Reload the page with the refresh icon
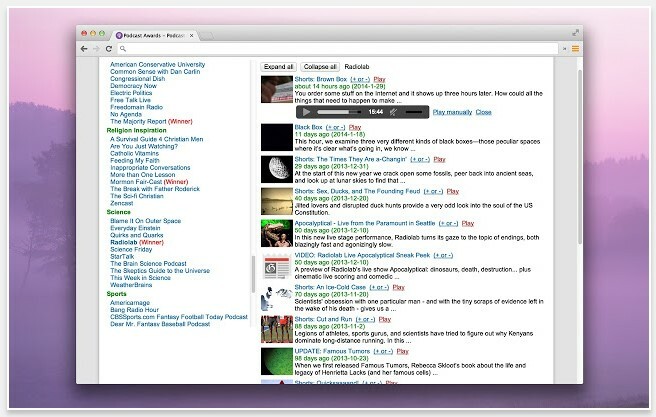This screenshot has width=656, height=417. 109,49
